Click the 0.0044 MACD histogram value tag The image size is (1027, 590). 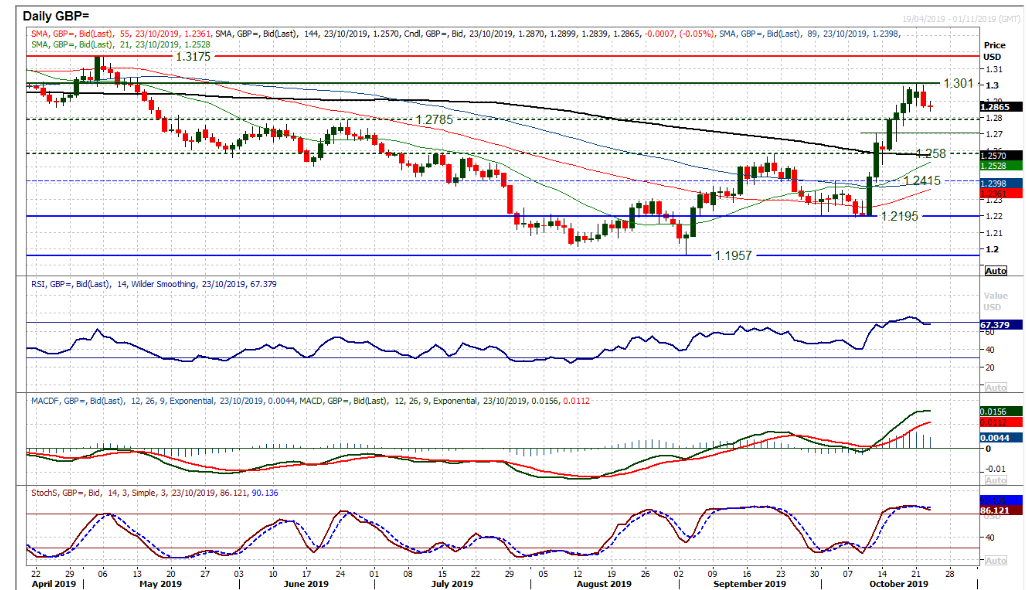tap(1000, 438)
